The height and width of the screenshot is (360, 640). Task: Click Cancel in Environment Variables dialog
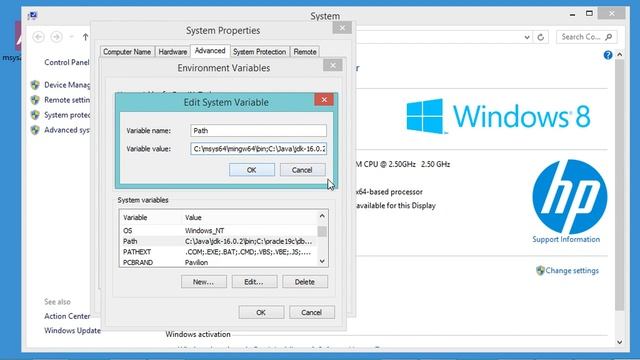coord(311,312)
